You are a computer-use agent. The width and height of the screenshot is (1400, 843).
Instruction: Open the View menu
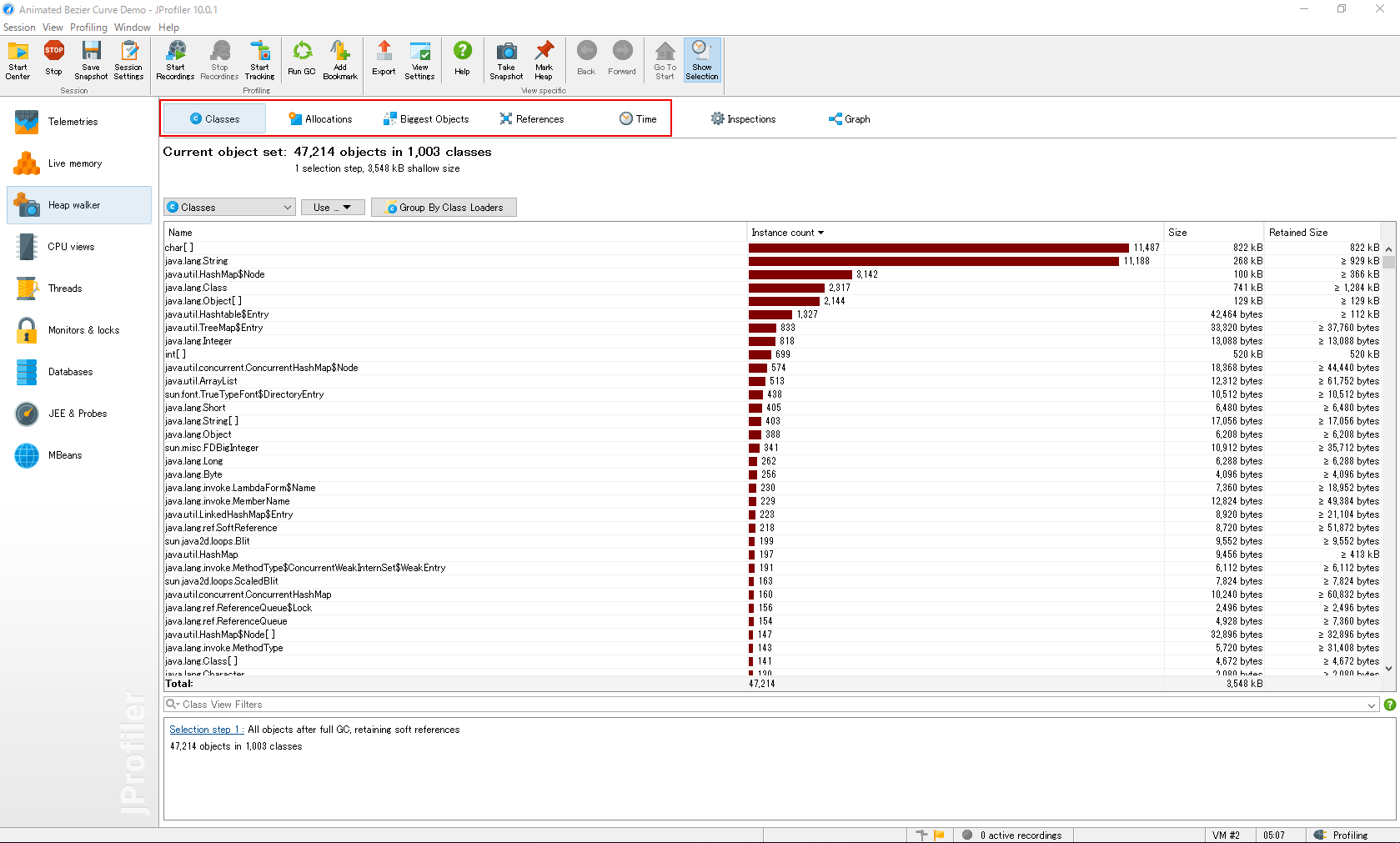pyautogui.click(x=53, y=28)
